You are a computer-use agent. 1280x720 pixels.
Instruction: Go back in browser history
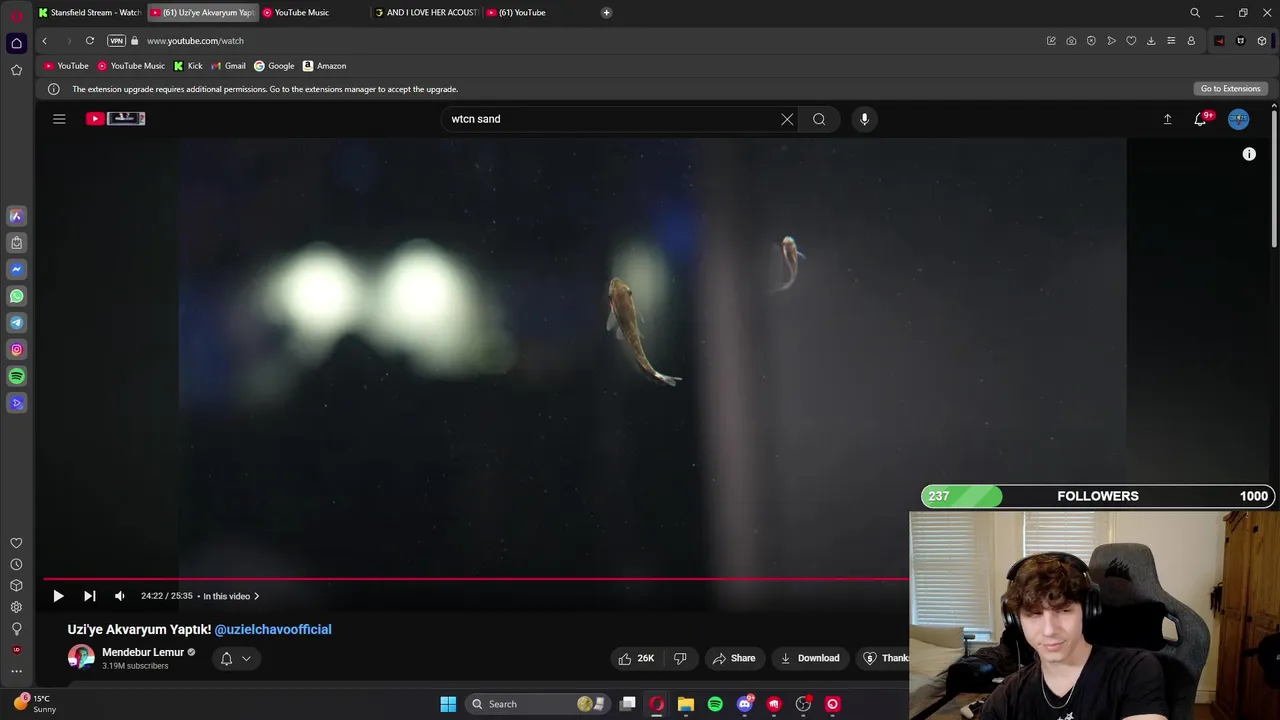44,41
